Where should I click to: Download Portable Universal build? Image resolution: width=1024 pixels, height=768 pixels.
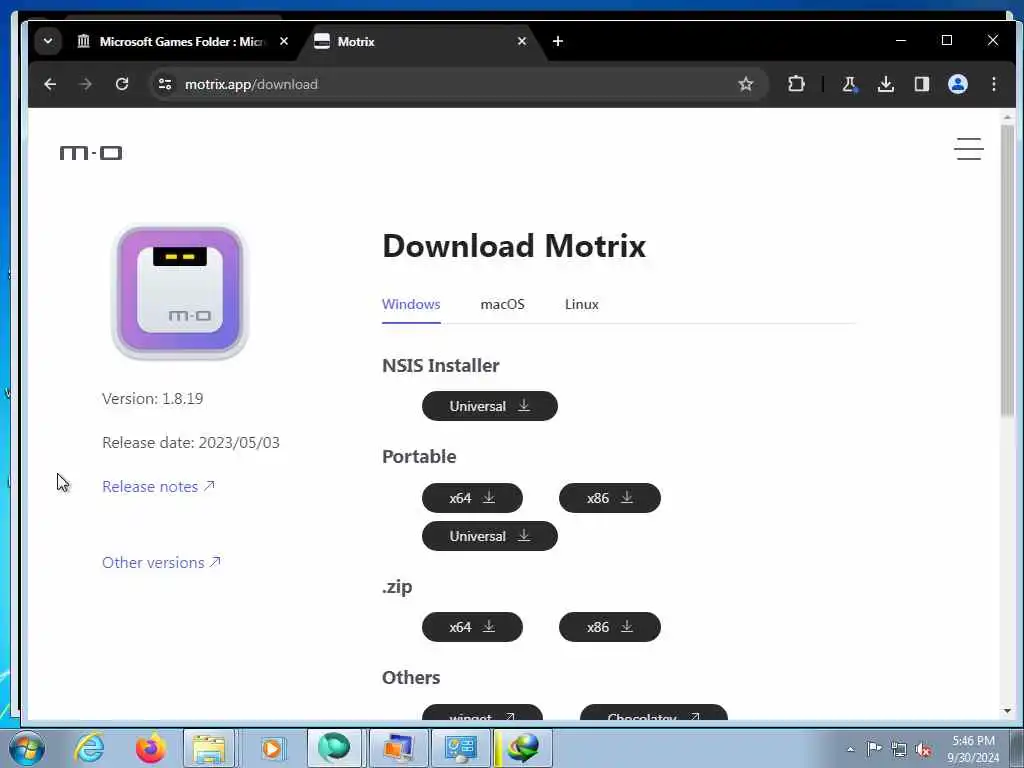490,536
